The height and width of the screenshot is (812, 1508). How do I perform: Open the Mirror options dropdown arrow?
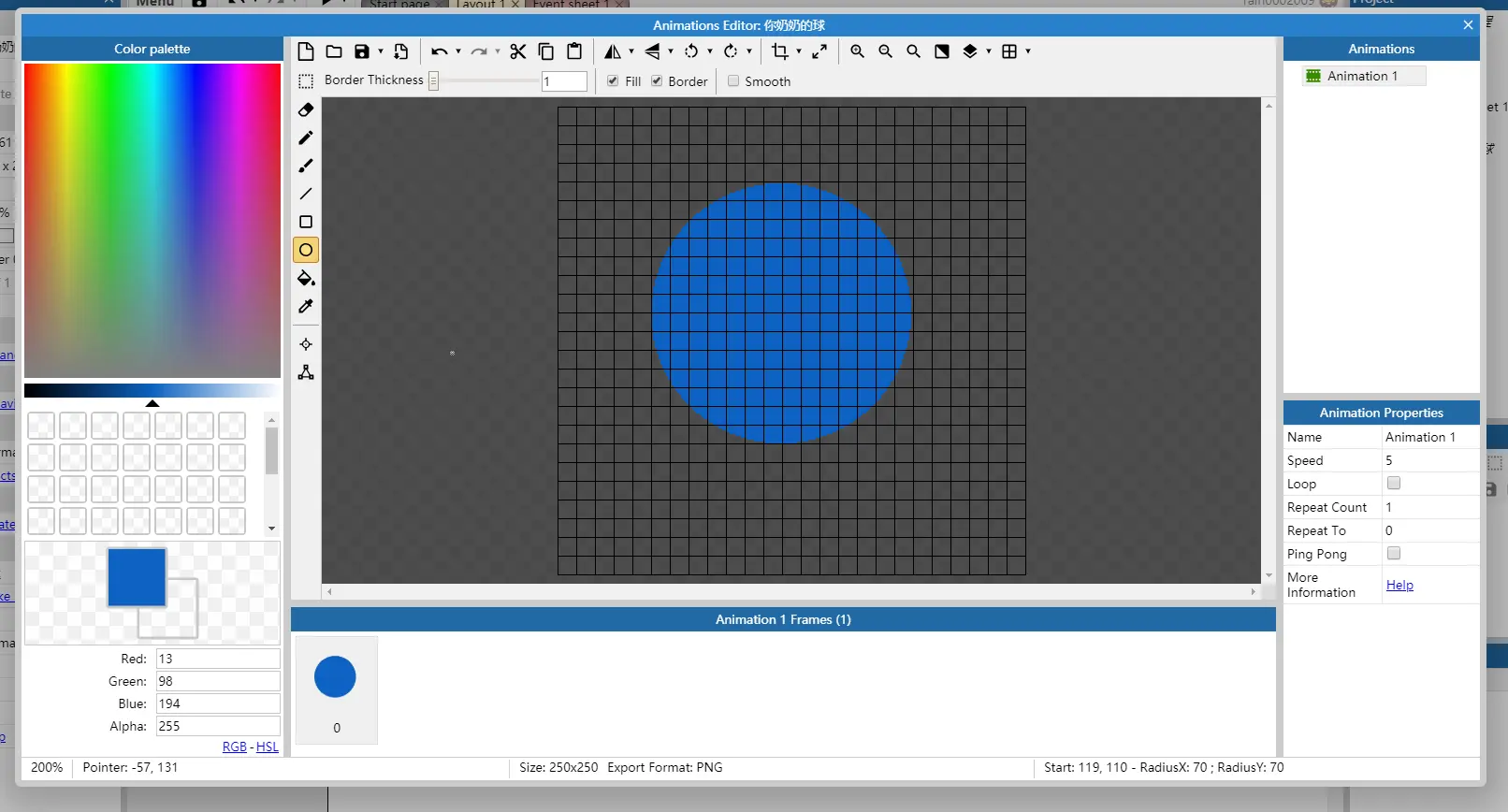click(x=631, y=51)
